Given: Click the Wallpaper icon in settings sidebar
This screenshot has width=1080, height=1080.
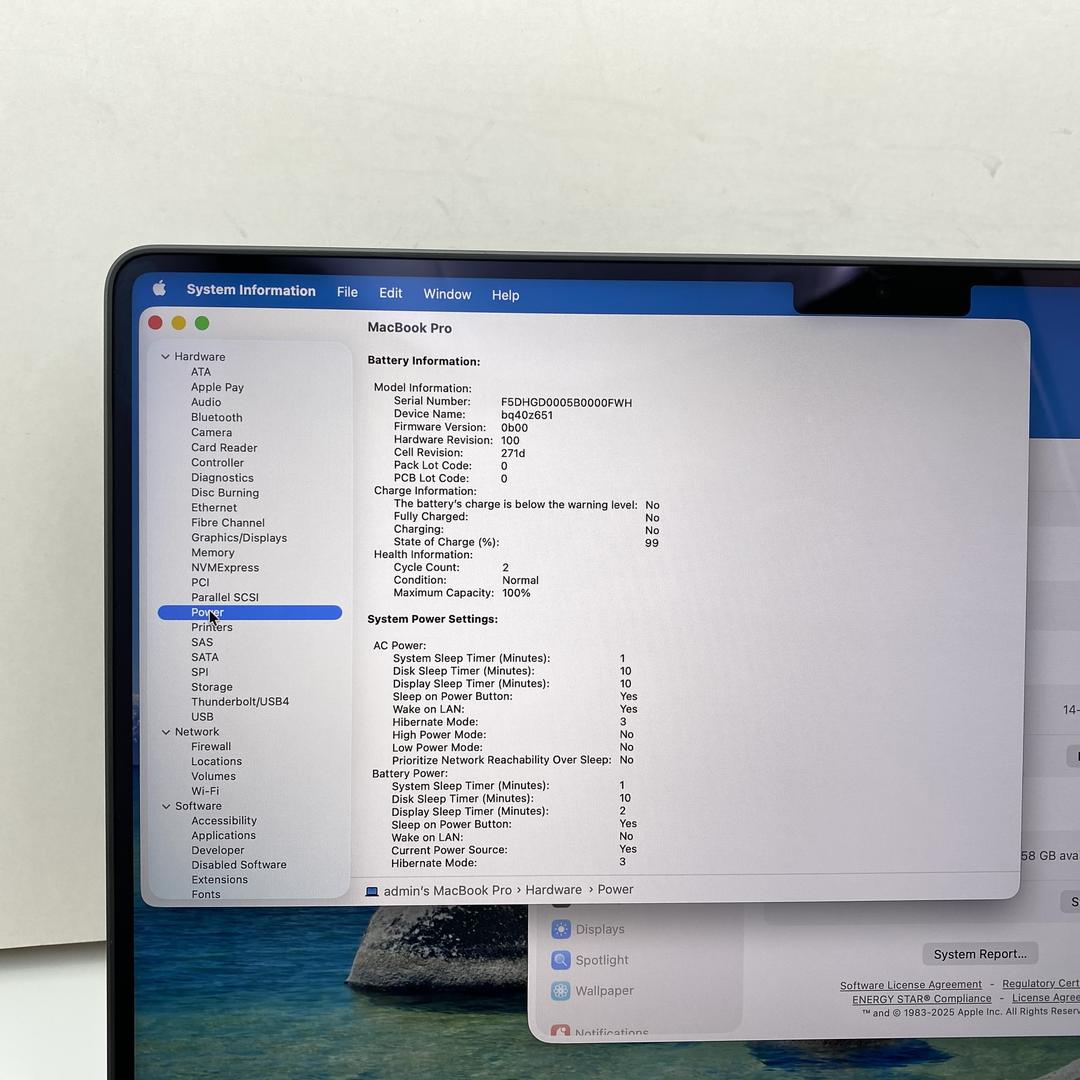Looking at the screenshot, I should coord(561,991).
